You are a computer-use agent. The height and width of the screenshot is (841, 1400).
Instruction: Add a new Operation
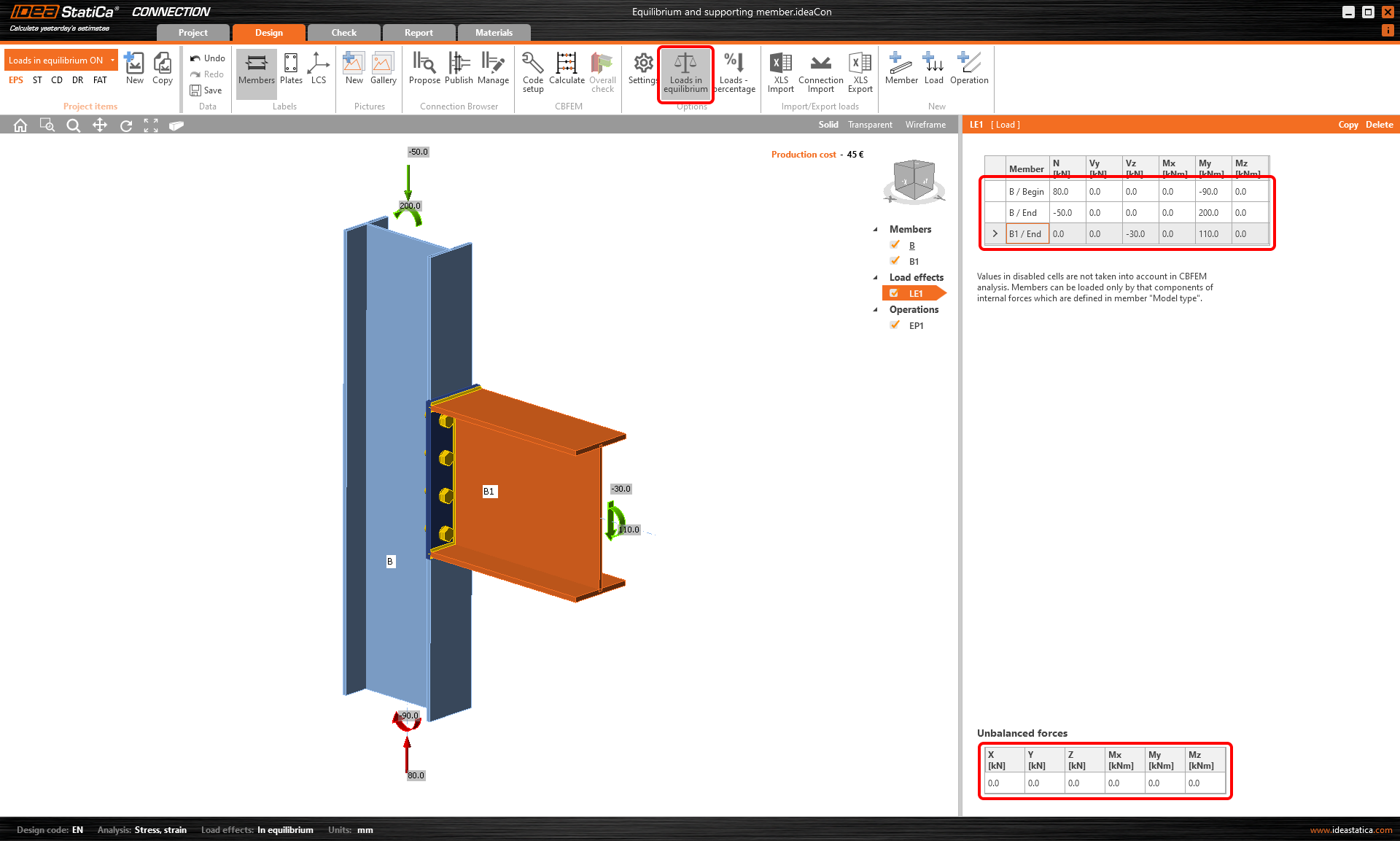pos(968,64)
